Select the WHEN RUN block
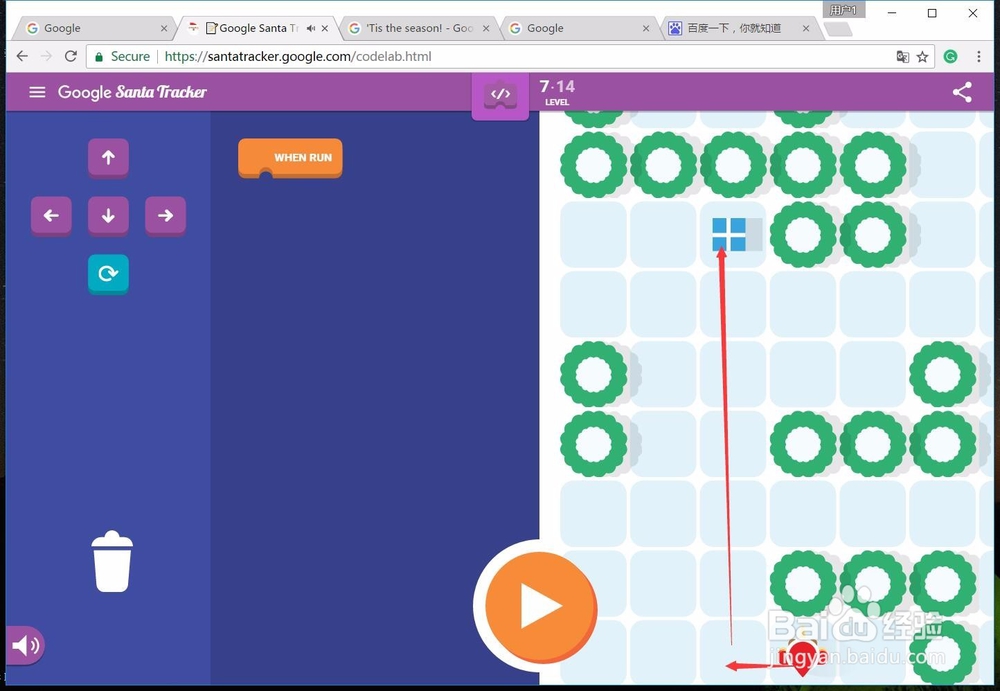 tap(290, 158)
